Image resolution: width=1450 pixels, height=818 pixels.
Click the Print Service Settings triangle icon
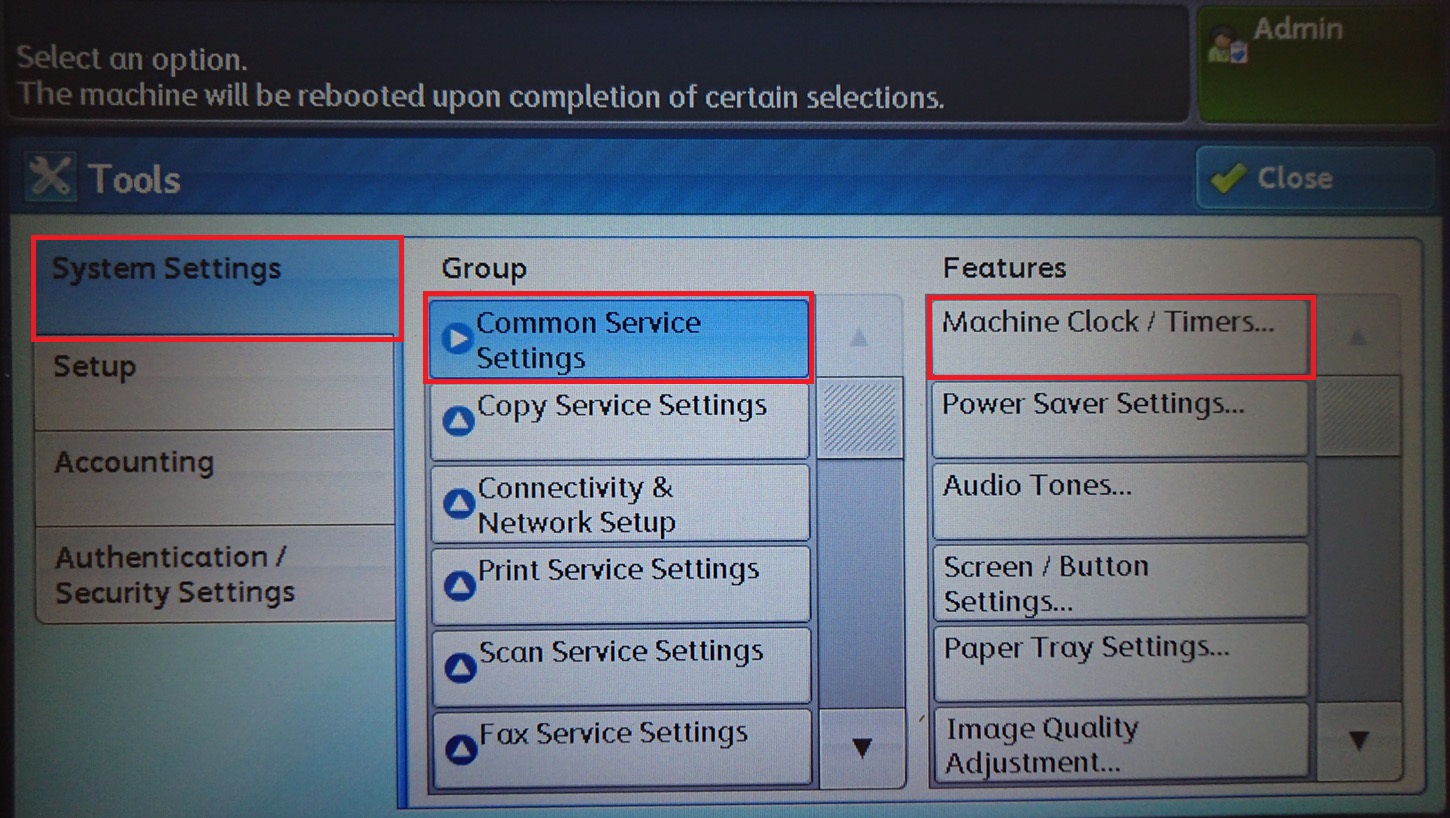[x=459, y=585]
